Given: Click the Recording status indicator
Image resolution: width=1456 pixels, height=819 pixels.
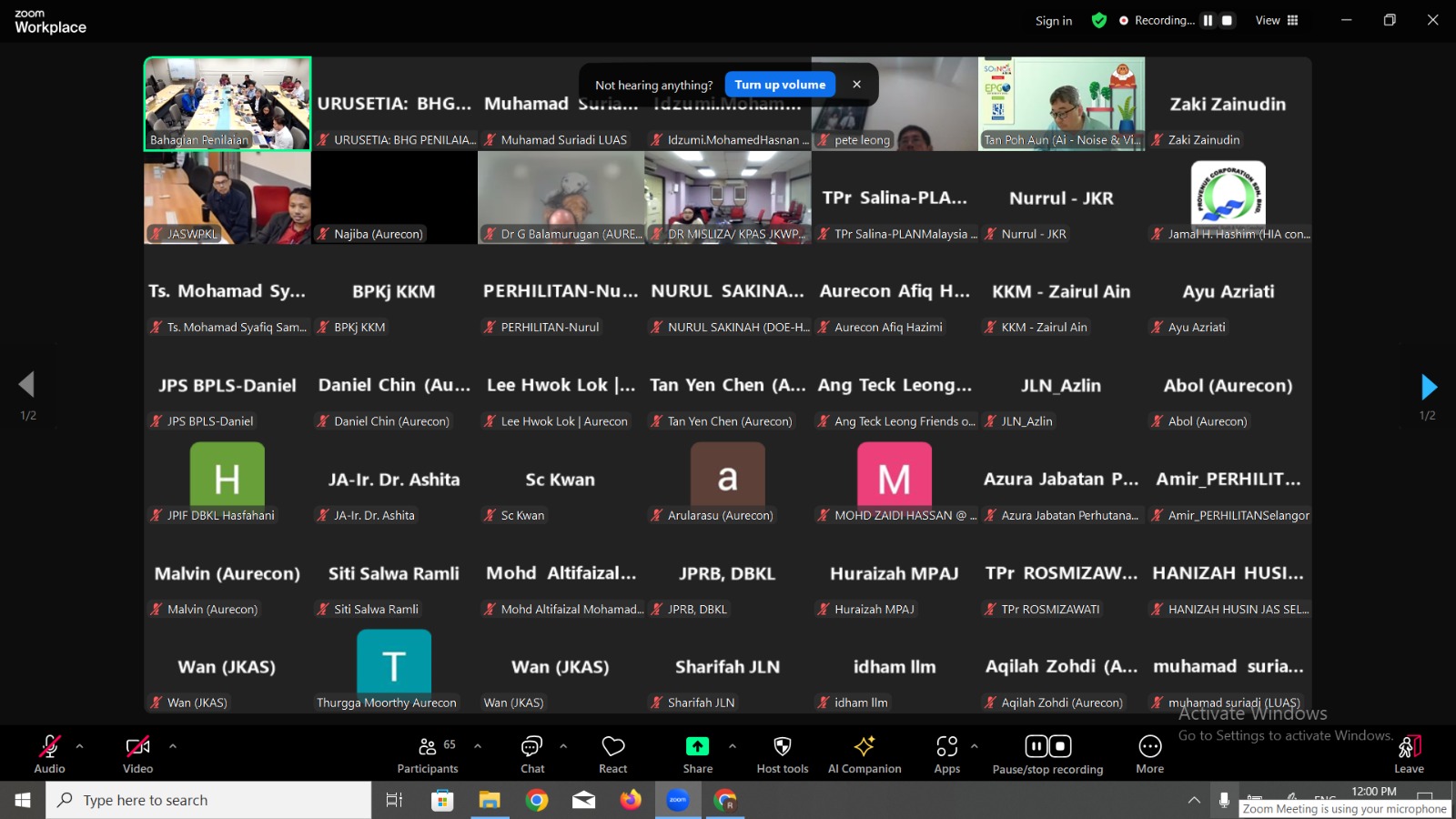Looking at the screenshot, I should [x=1157, y=20].
